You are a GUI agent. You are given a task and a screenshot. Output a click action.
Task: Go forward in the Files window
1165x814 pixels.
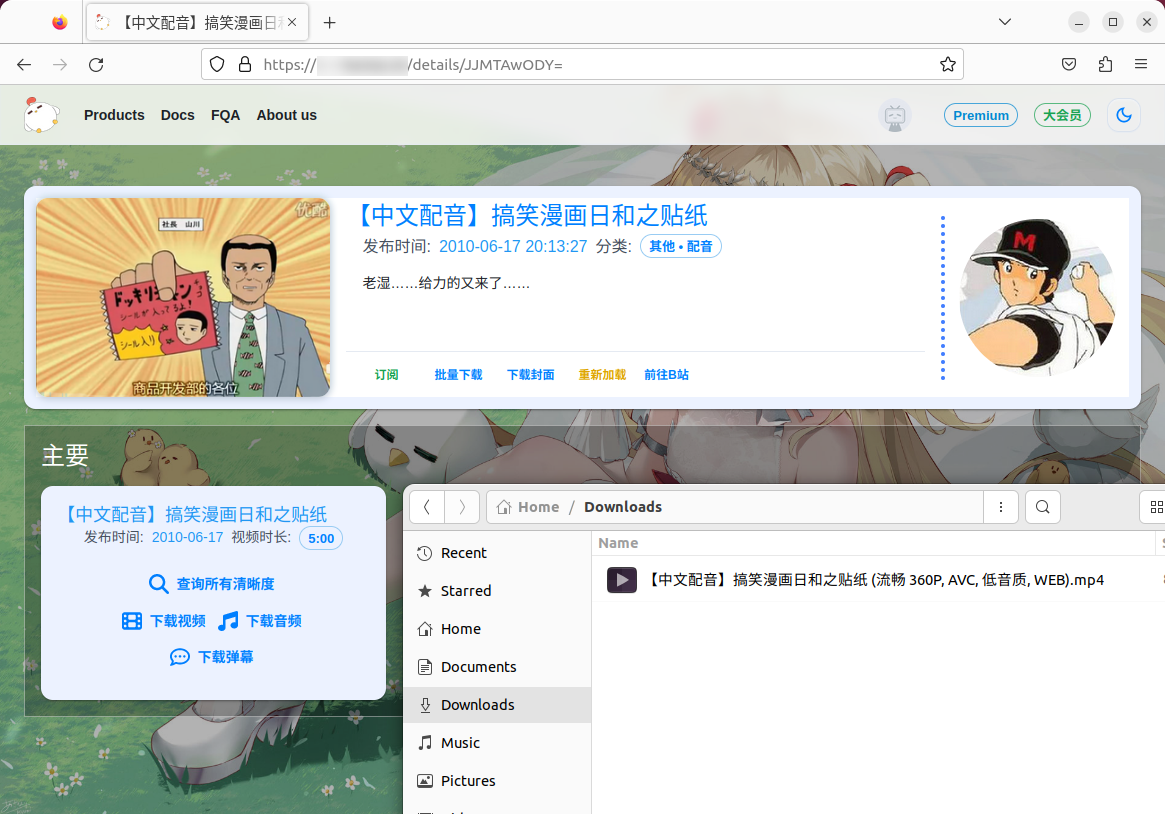462,507
